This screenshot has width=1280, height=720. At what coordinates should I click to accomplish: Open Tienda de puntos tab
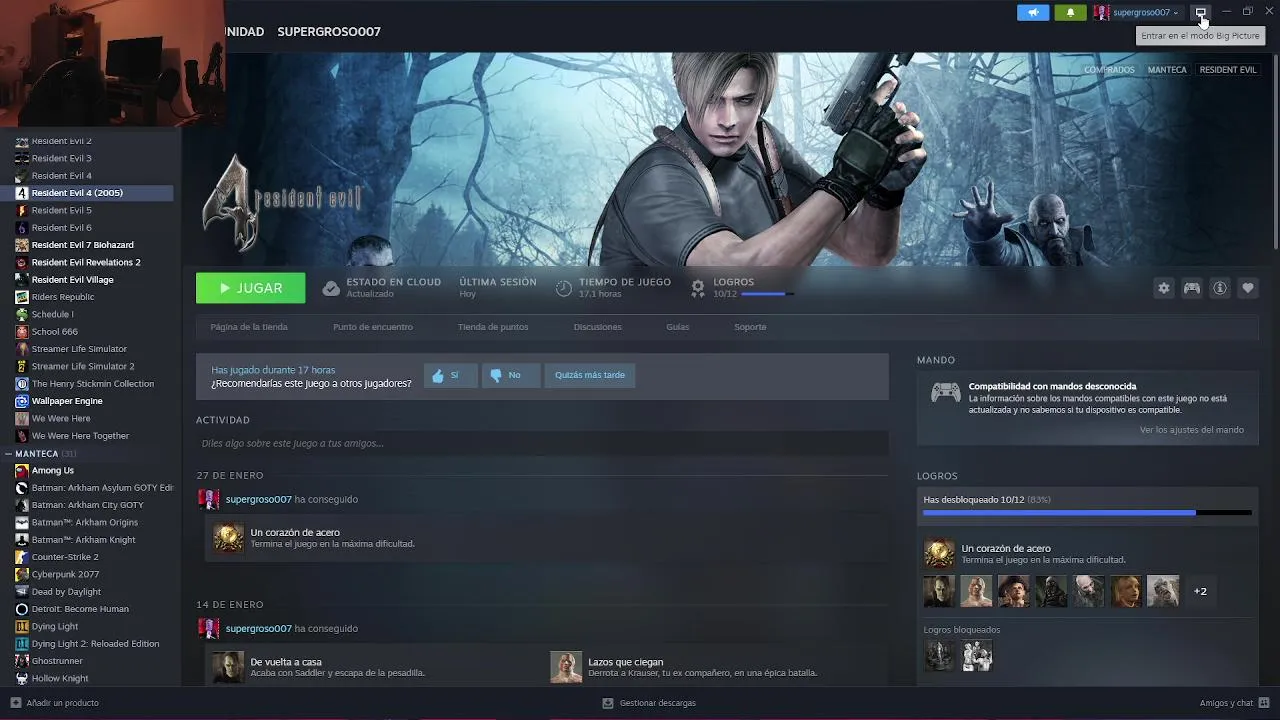(x=493, y=327)
